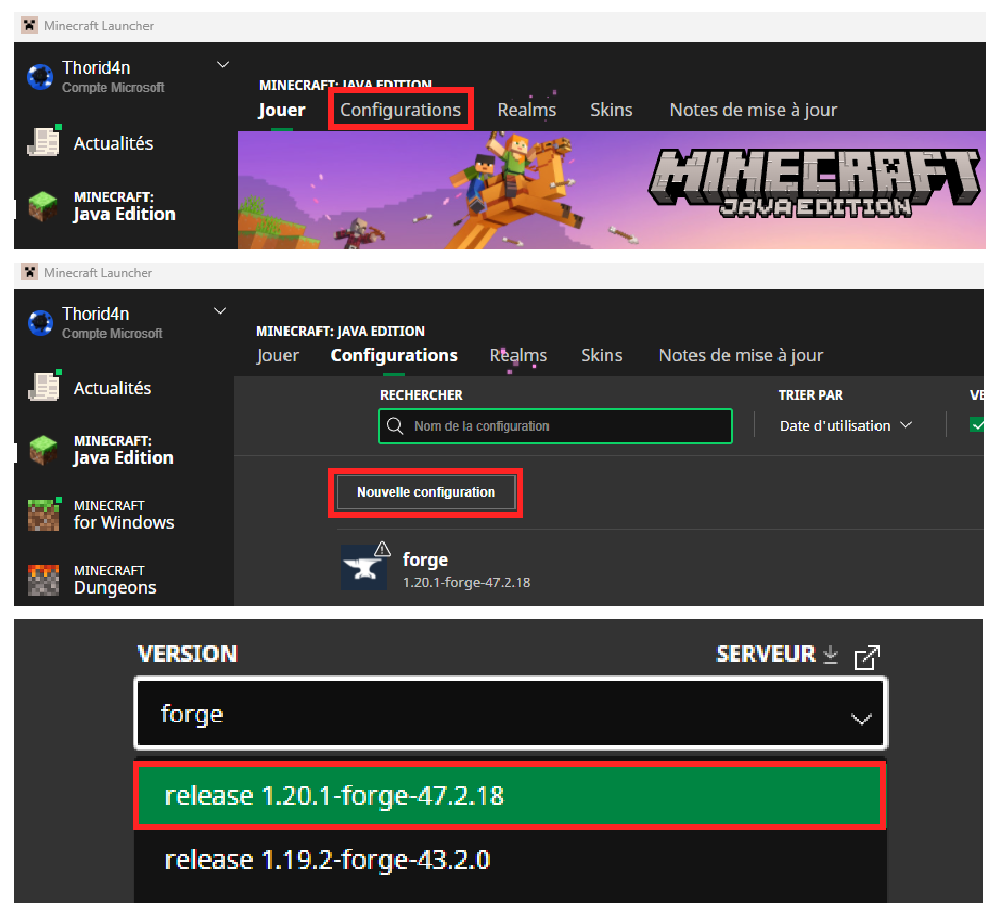Click the version dropdown chevron arrow
Screen dimensions: 1000x919
861,719
